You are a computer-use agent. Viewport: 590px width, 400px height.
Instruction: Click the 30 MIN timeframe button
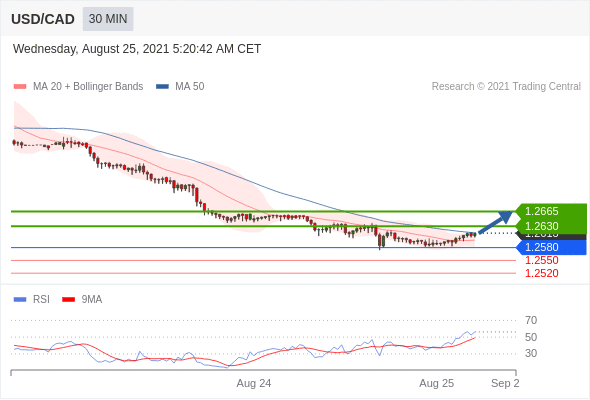click(108, 19)
